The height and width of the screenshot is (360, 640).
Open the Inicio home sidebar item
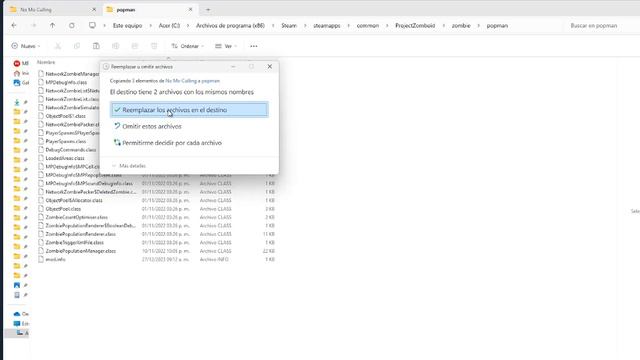(21, 73)
